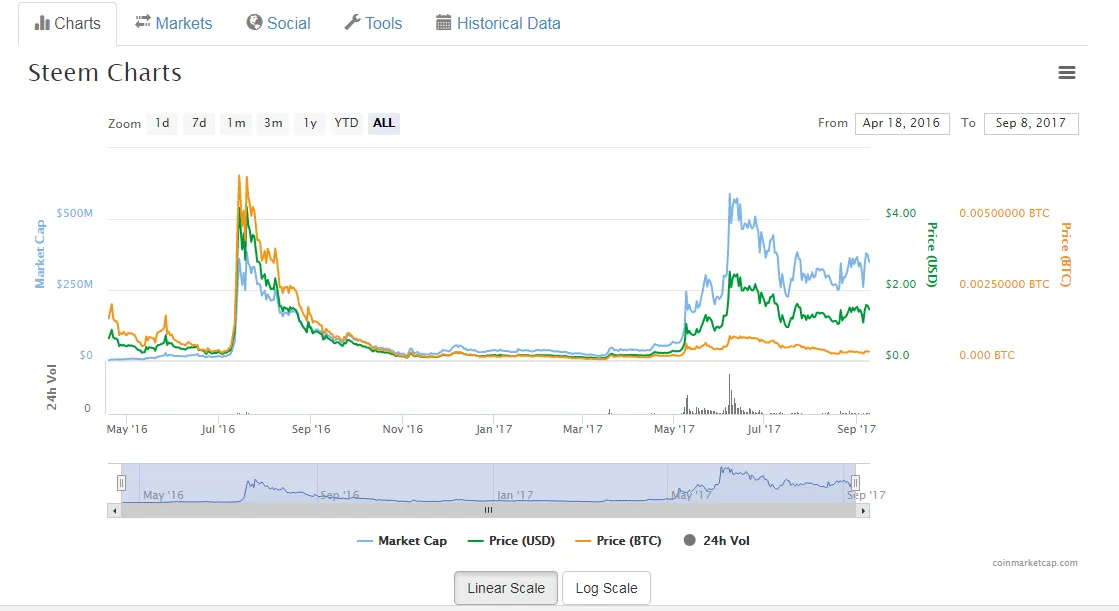Set zoom range to YTD
1119x611 pixels.
[346, 123]
